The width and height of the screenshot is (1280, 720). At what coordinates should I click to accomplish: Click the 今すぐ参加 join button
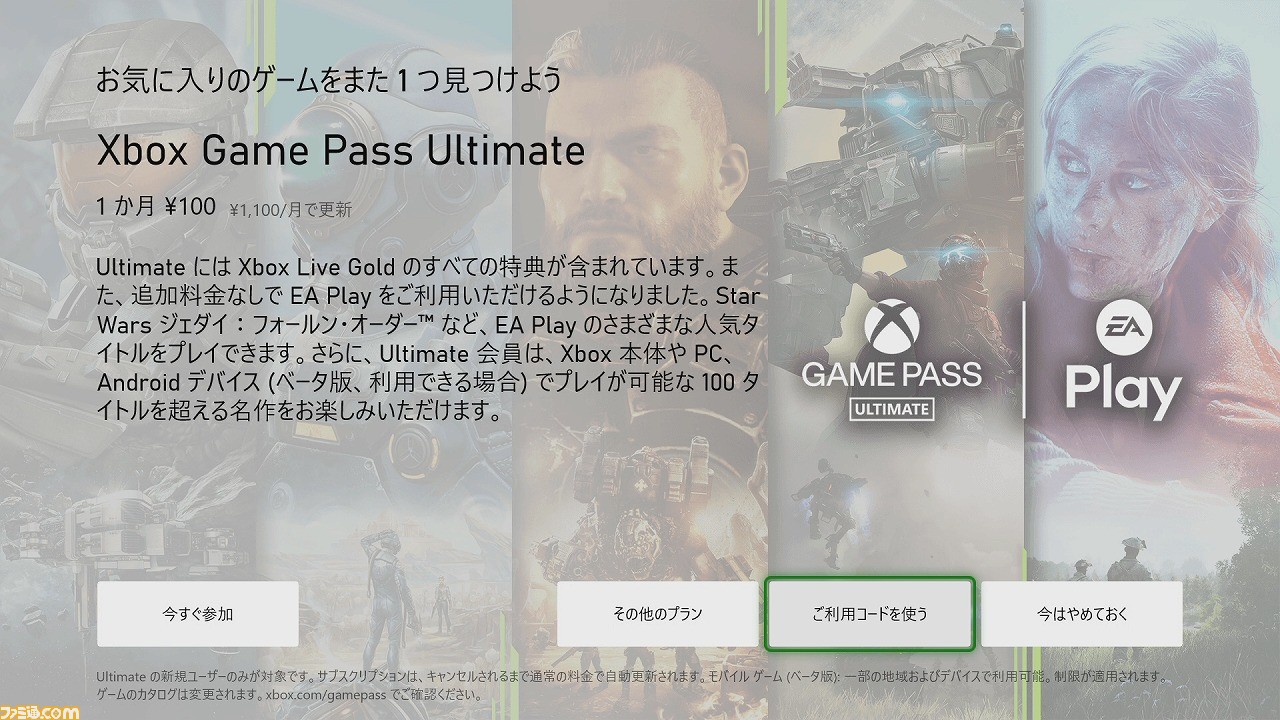(198, 614)
